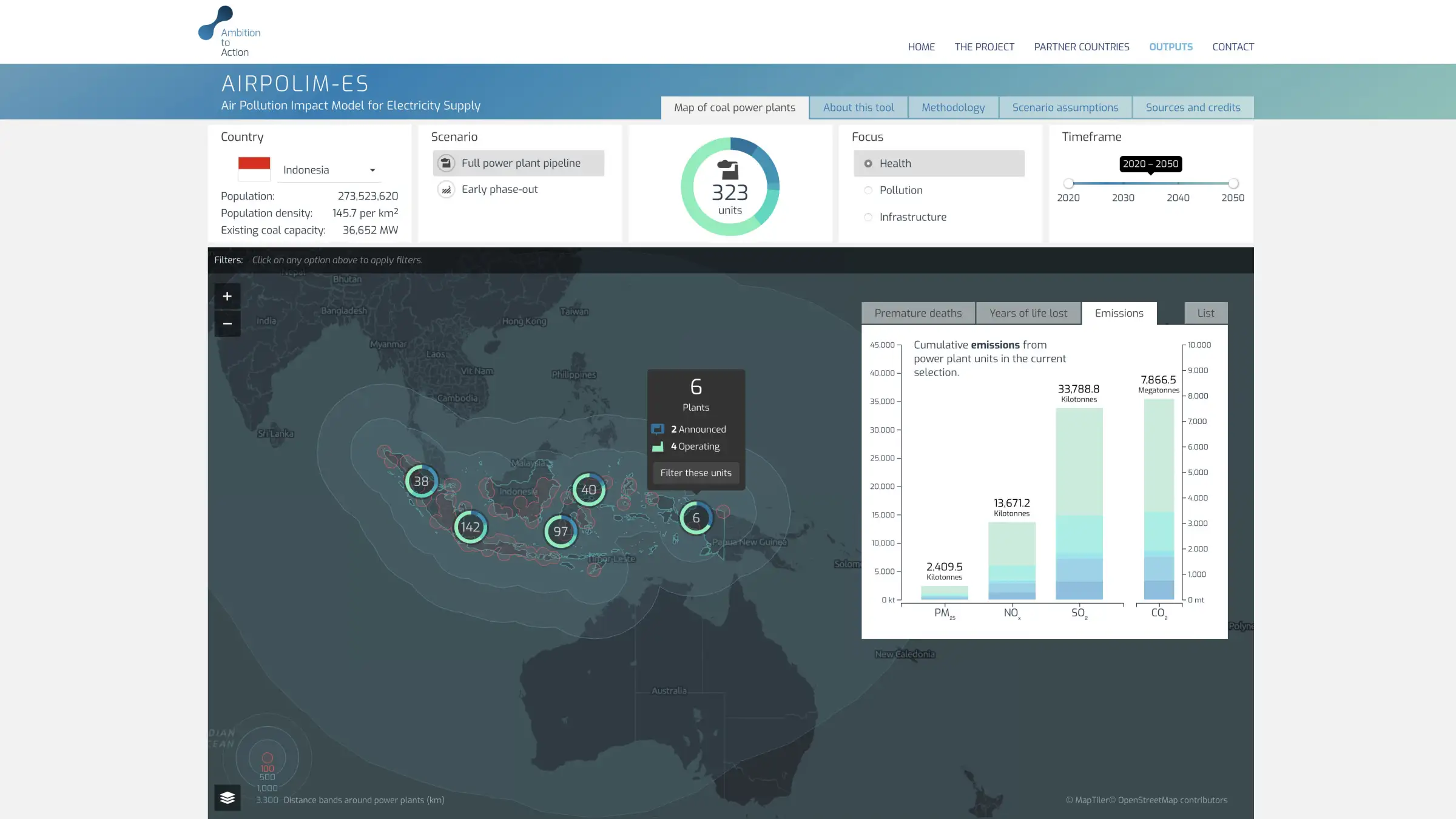Select Full power plant pipeline scenario
Image resolution: width=1456 pixels, height=819 pixels.
point(519,163)
